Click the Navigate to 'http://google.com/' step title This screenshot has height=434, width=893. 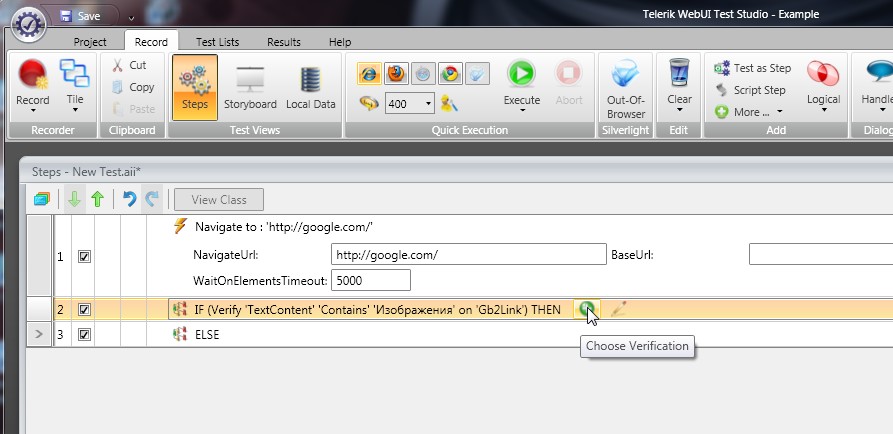[284, 227]
